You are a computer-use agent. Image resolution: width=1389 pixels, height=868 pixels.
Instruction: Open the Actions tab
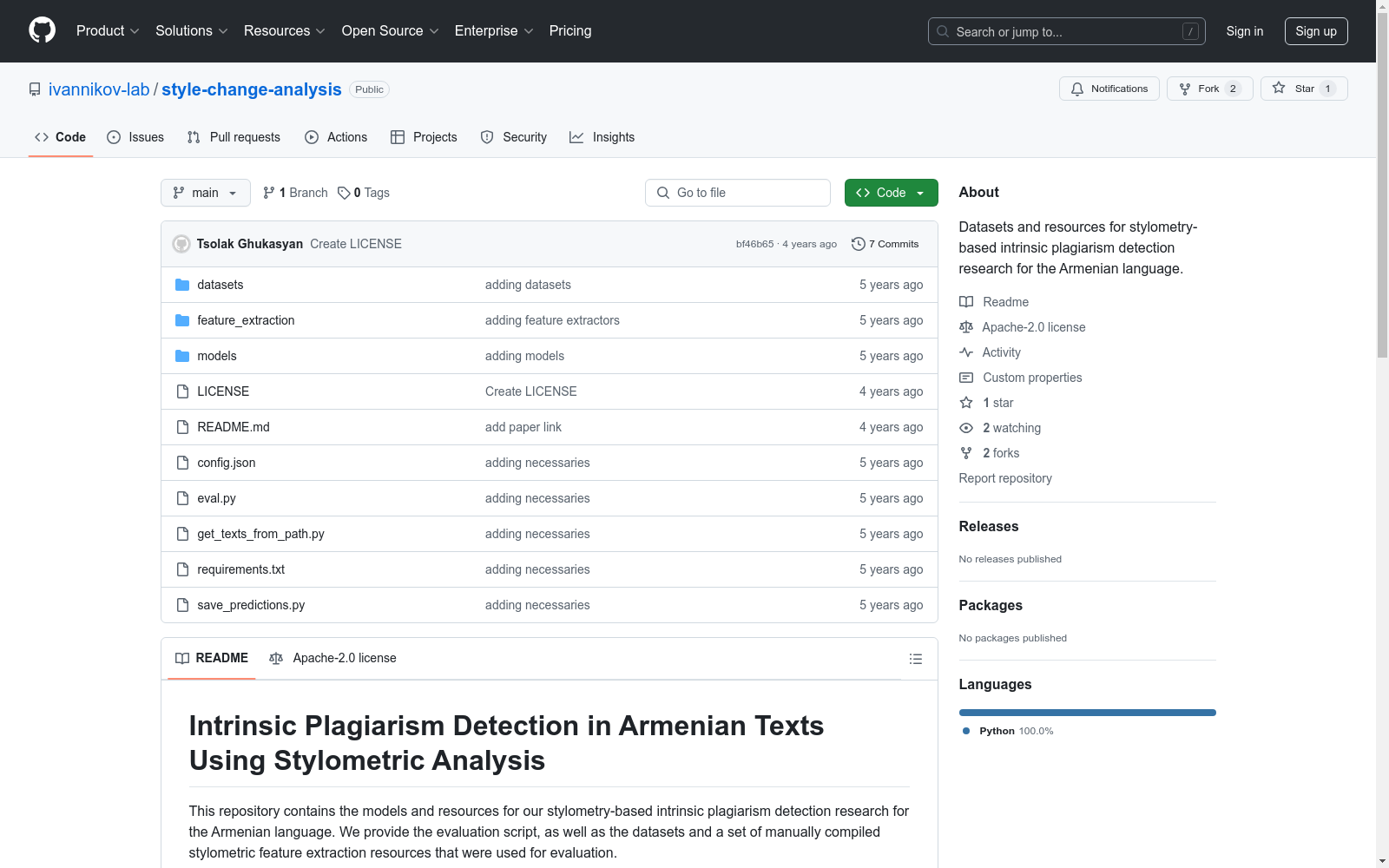[336, 137]
